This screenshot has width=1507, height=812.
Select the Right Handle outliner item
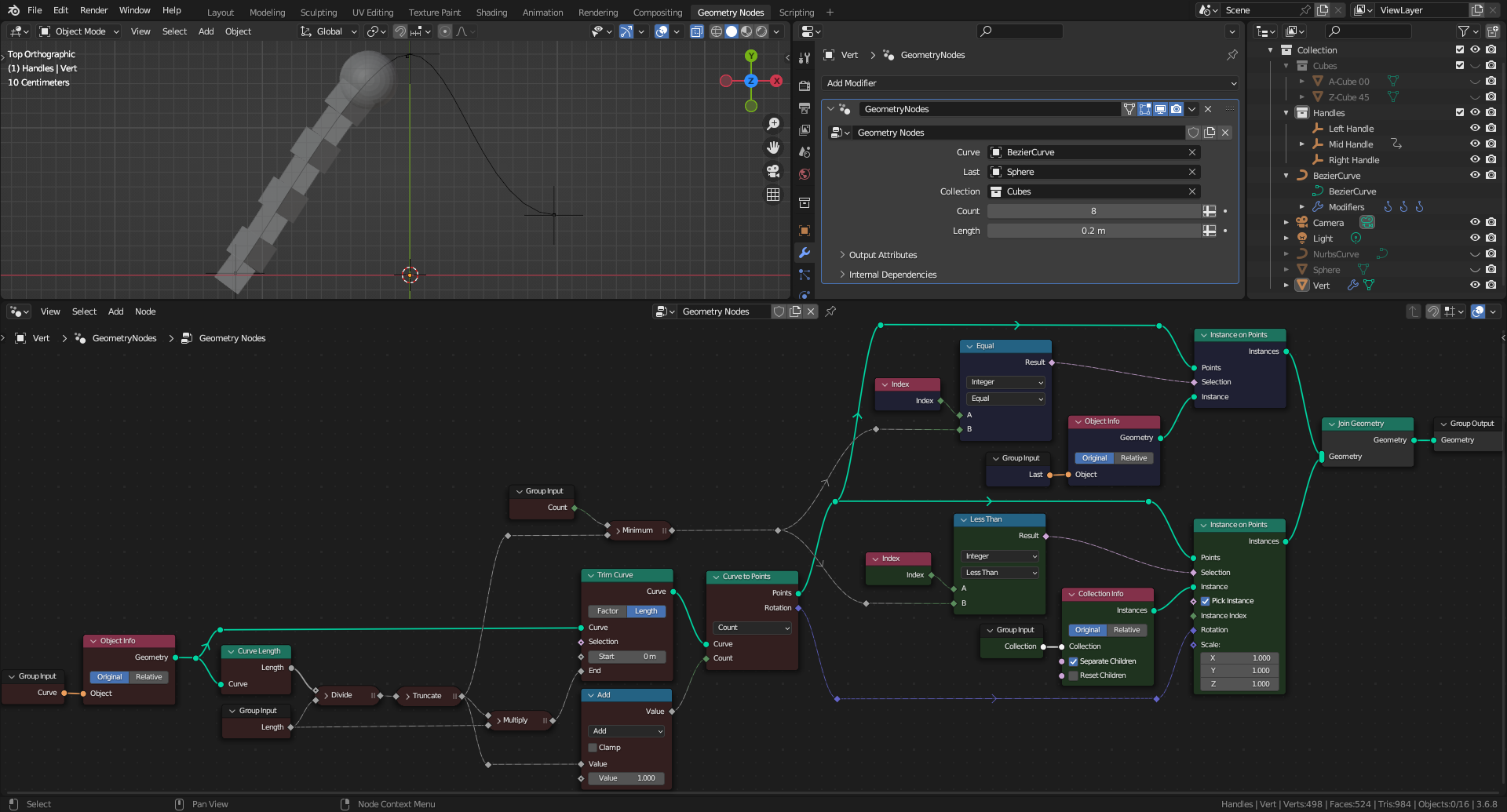(x=1353, y=160)
